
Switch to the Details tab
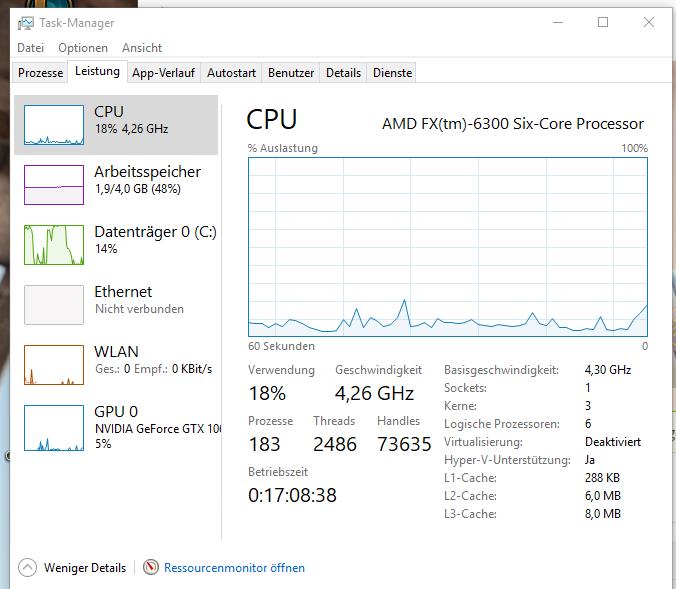(x=343, y=73)
